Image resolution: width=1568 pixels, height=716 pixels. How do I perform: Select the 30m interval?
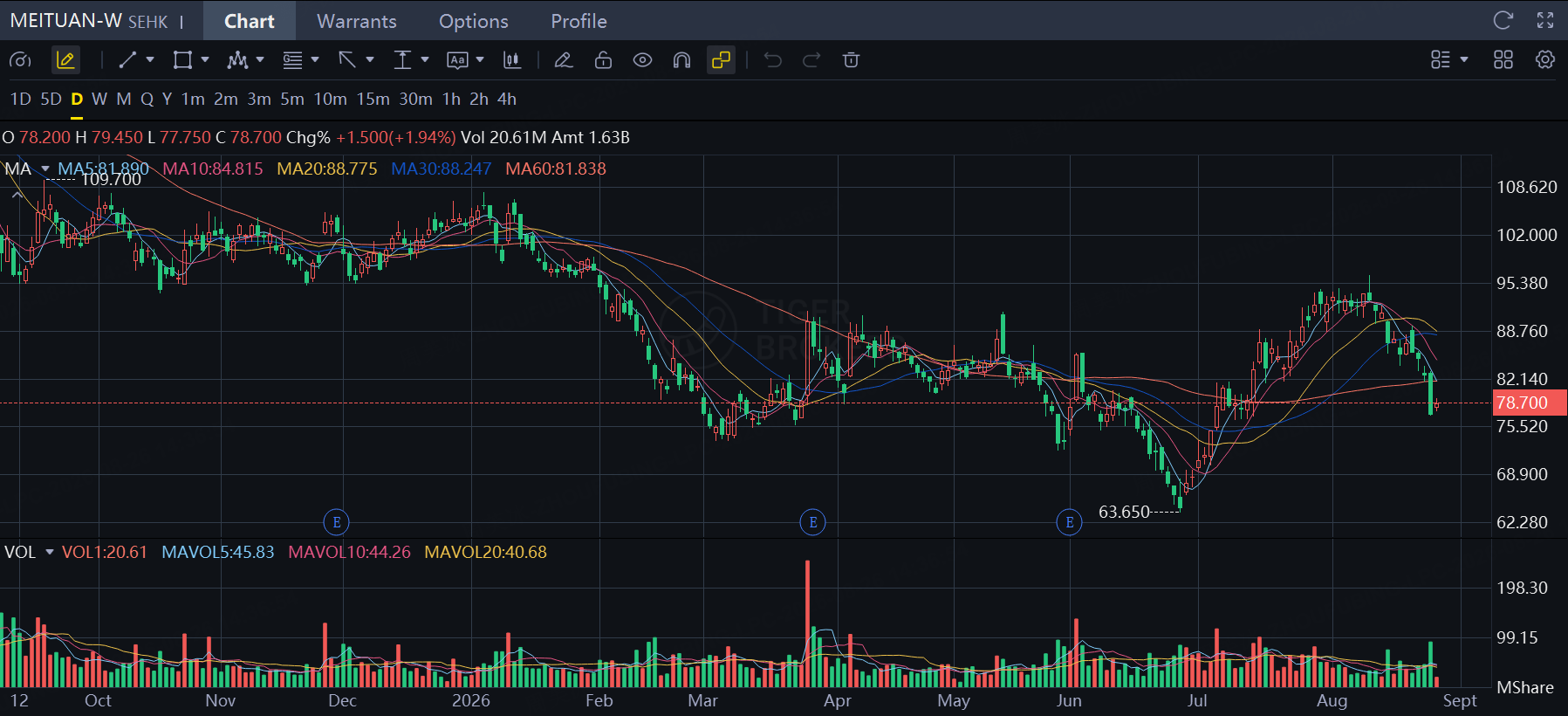click(x=416, y=100)
